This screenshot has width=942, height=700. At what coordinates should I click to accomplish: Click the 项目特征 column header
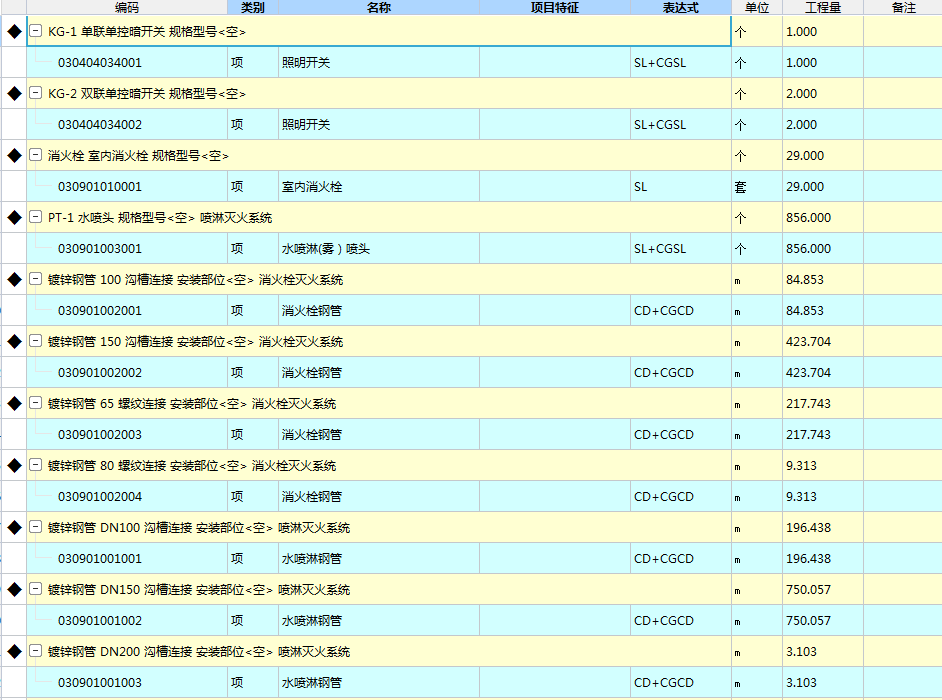[x=554, y=7]
